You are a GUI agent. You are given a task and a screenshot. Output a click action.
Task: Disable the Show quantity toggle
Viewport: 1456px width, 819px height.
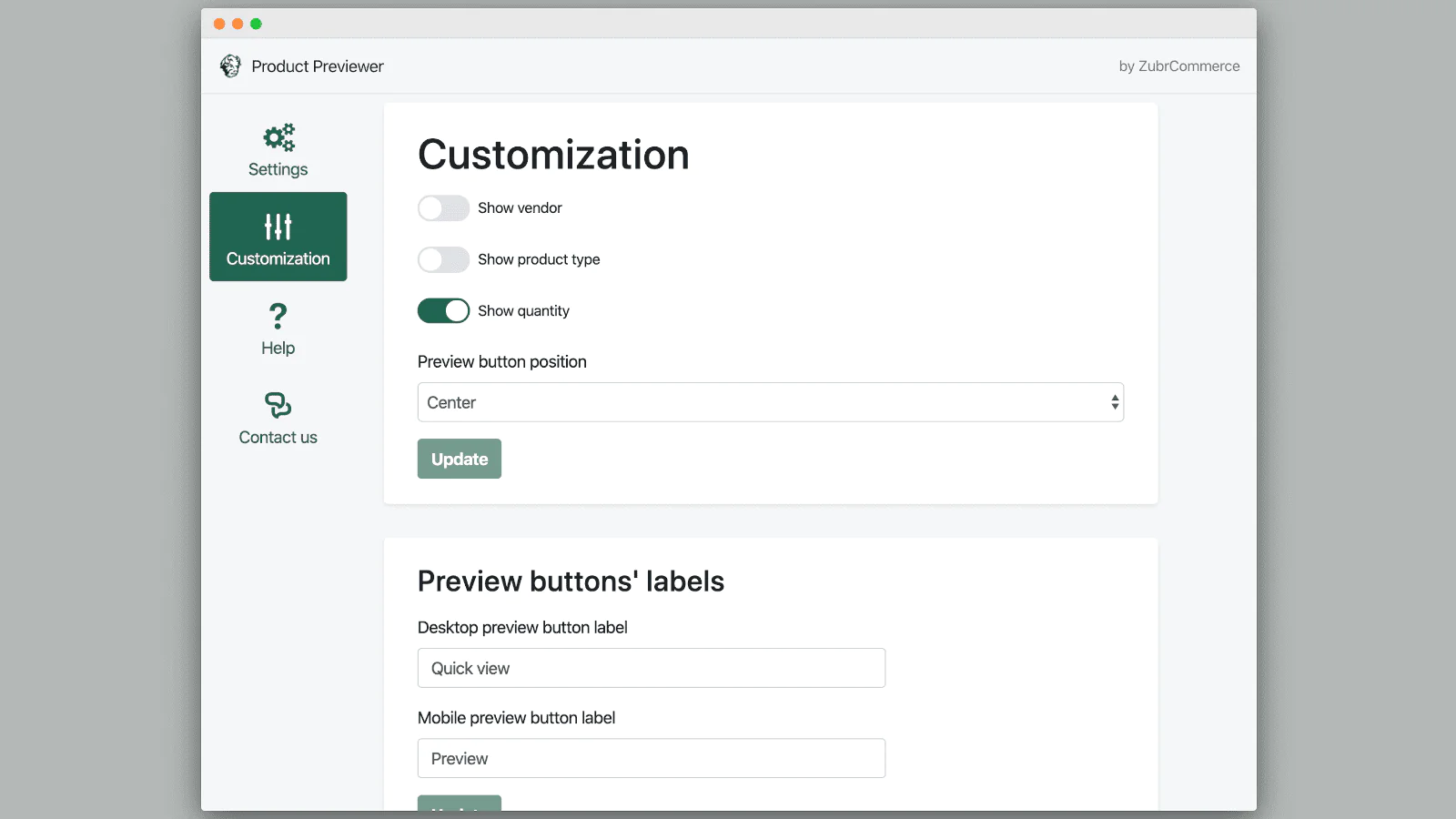(x=443, y=311)
